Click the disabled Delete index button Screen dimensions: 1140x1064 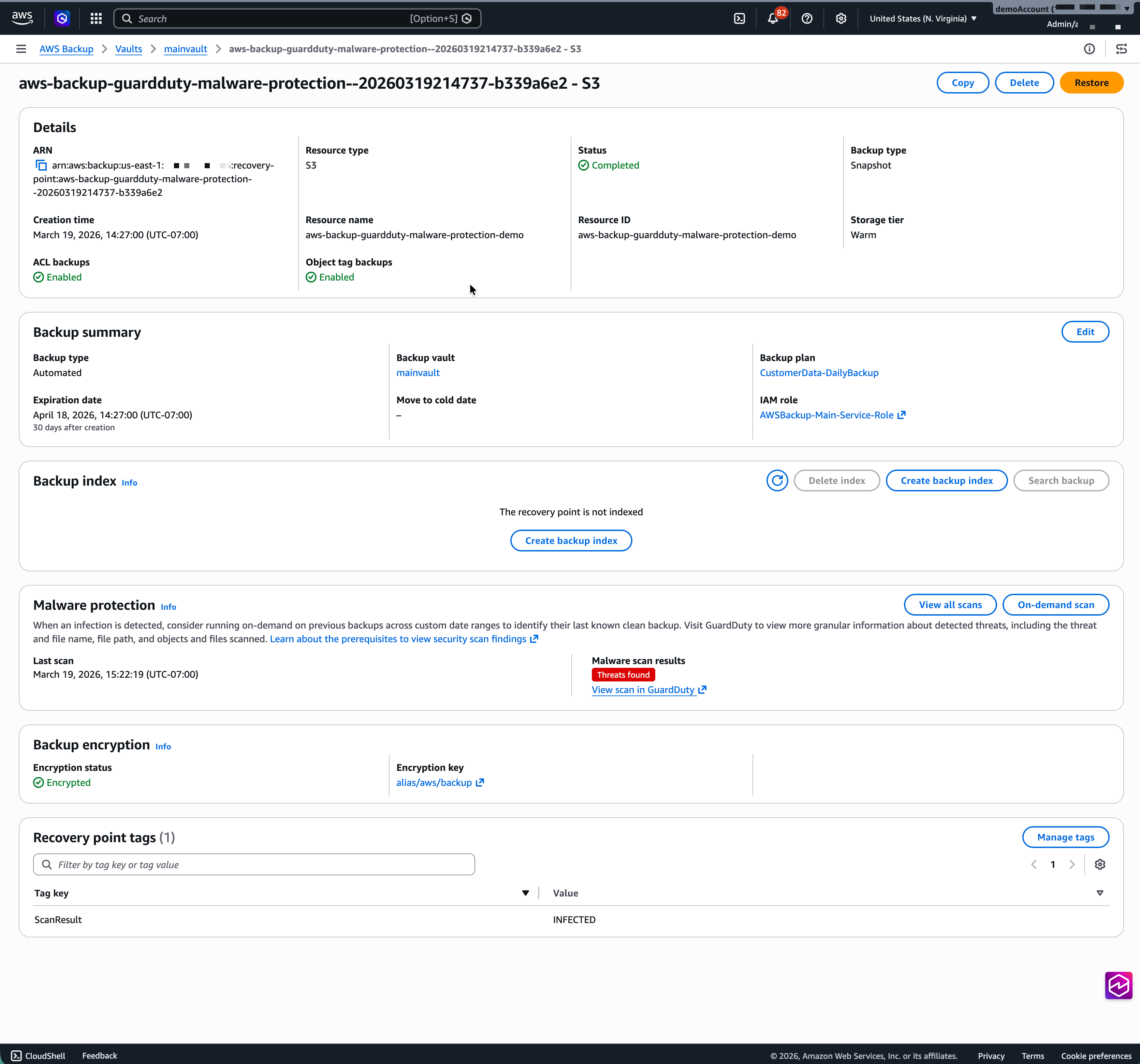coord(837,481)
